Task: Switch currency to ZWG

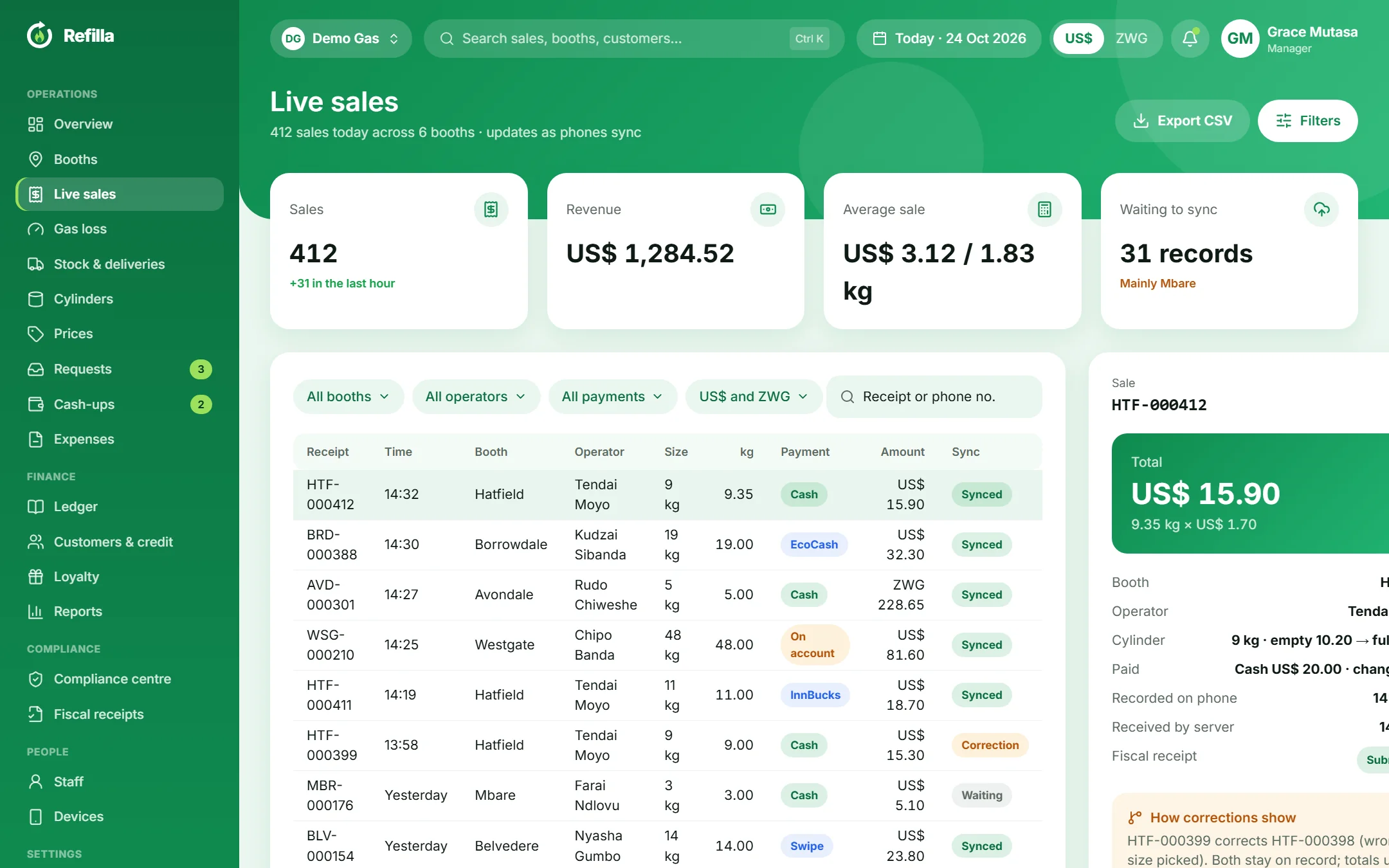Action: tap(1131, 39)
